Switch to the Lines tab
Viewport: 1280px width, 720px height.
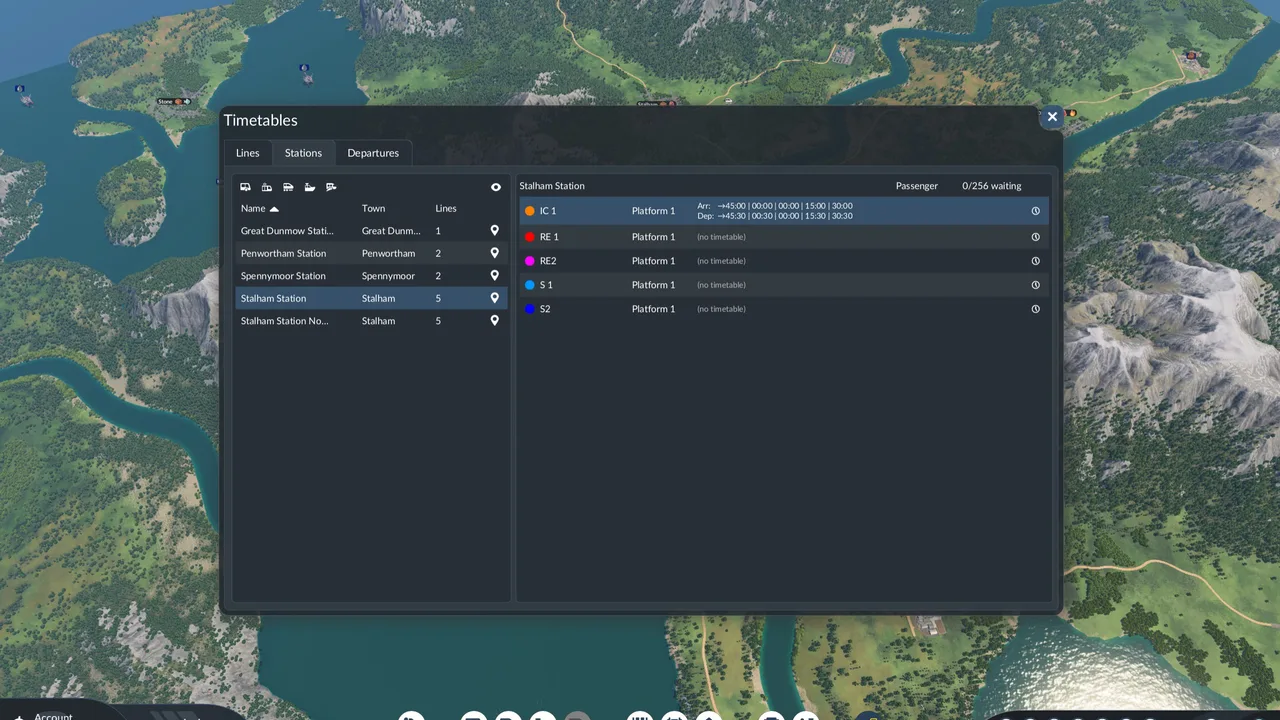point(248,153)
